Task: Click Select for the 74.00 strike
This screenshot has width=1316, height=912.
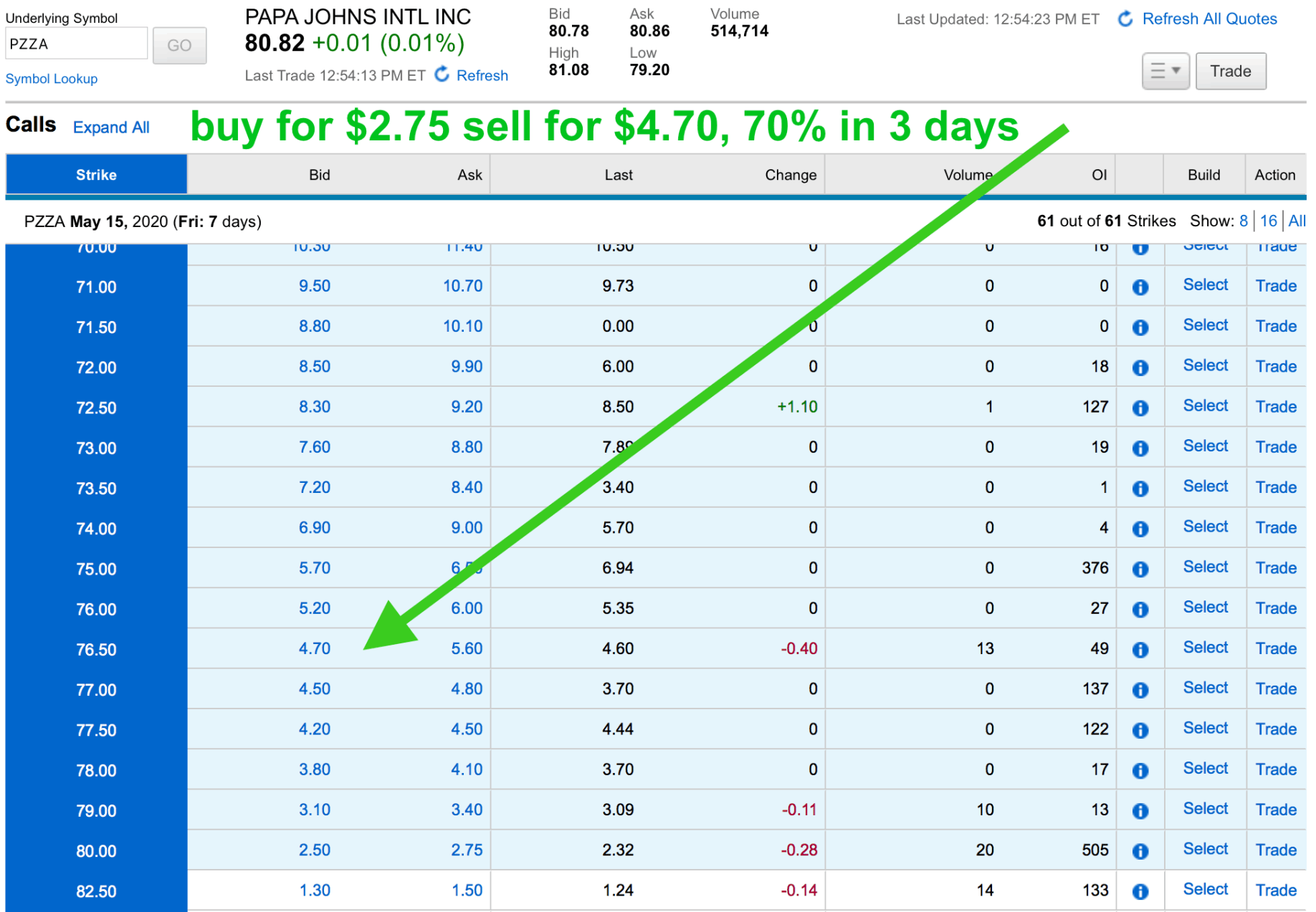Action: (1206, 527)
